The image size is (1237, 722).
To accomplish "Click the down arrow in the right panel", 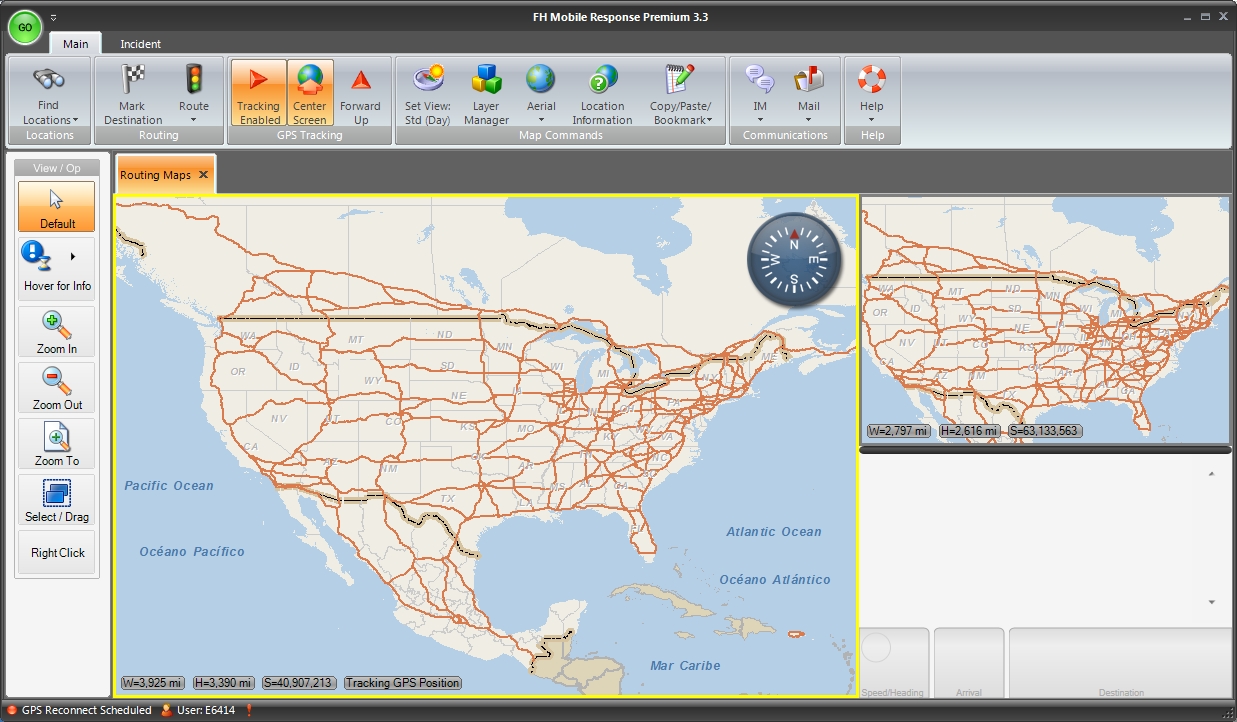I will coord(1212,602).
